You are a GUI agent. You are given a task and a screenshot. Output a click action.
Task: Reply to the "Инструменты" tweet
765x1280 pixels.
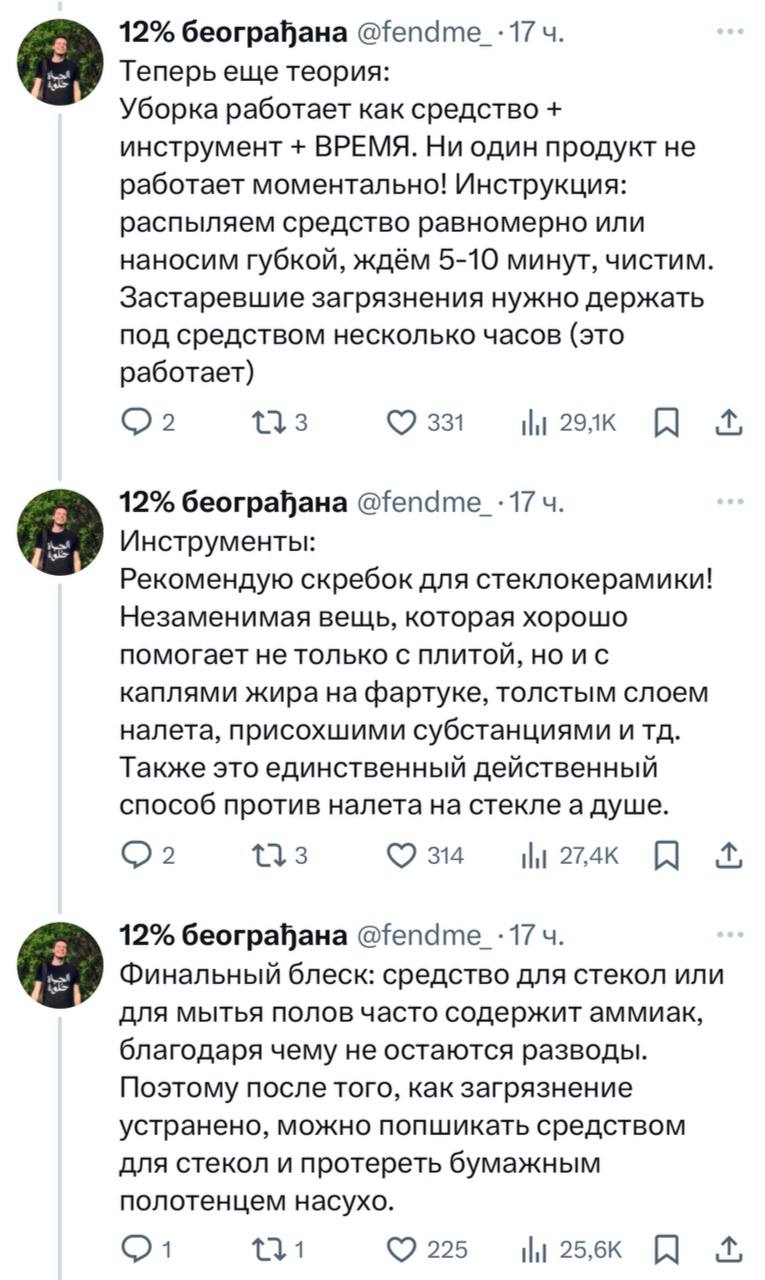click(135, 855)
